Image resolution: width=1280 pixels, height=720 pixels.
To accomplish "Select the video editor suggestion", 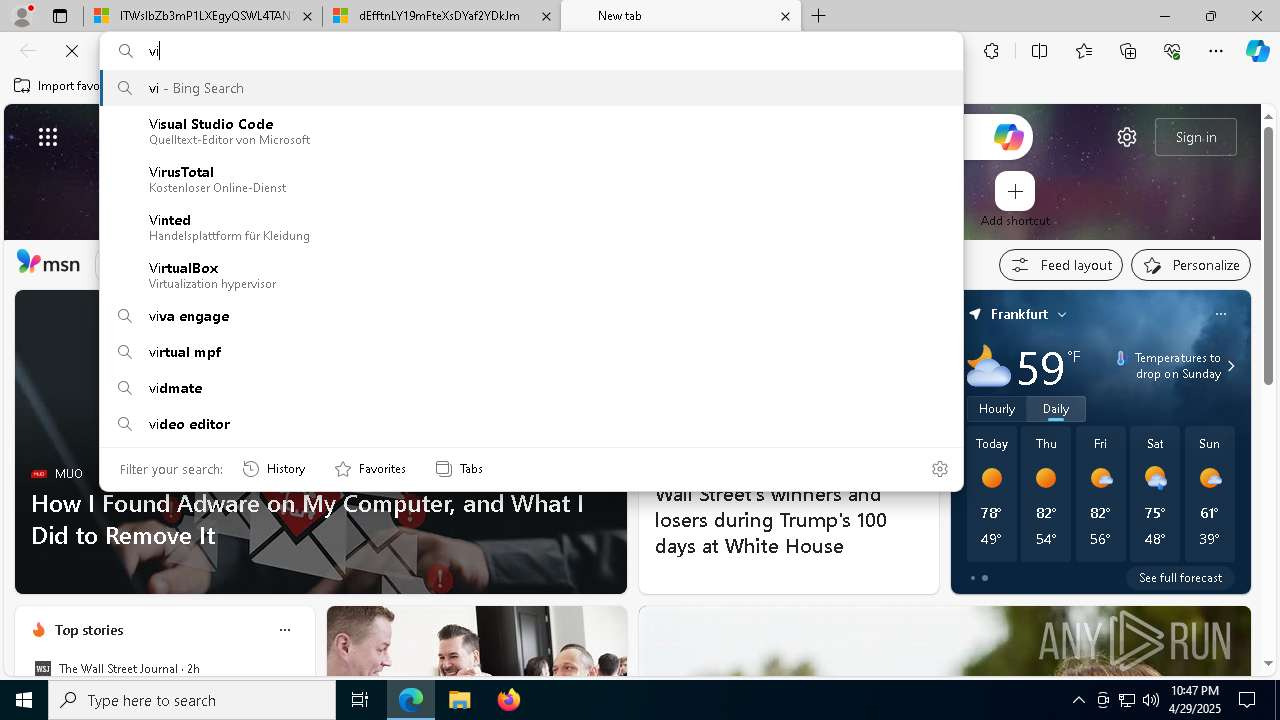I will click(531, 424).
